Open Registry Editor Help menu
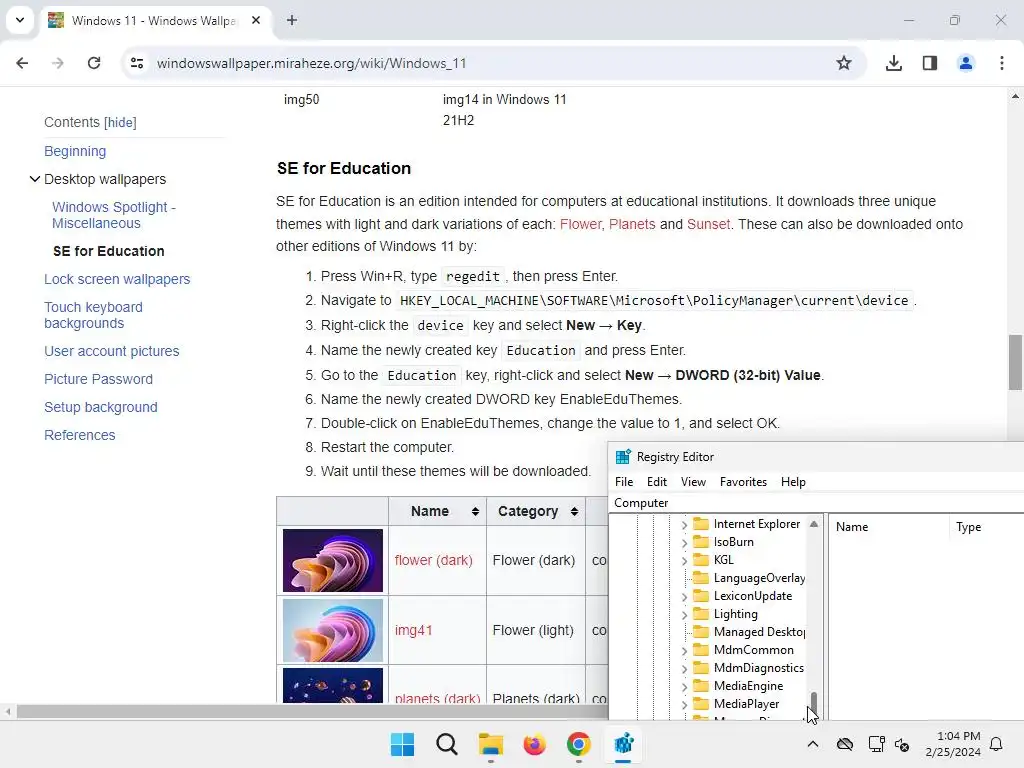The width and height of the screenshot is (1024, 768). click(x=793, y=481)
